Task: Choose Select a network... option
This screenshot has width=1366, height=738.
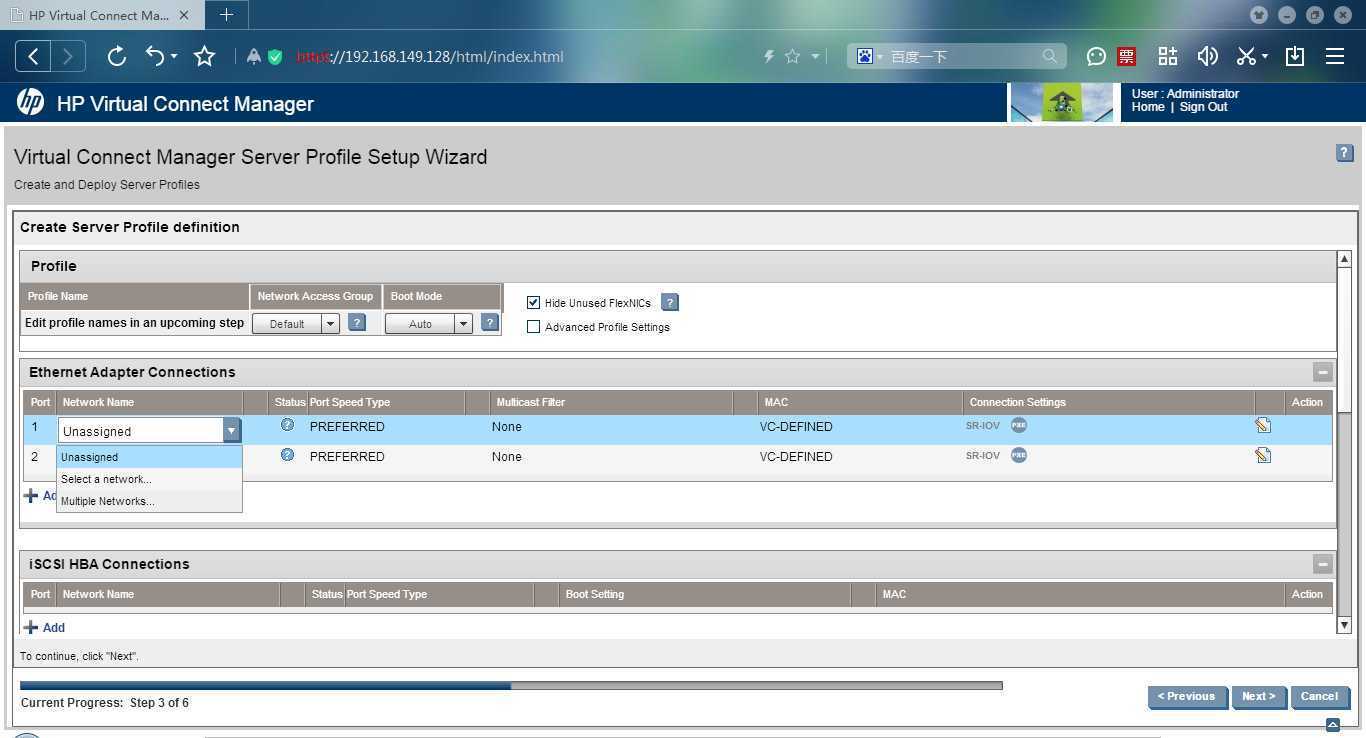Action: point(149,479)
